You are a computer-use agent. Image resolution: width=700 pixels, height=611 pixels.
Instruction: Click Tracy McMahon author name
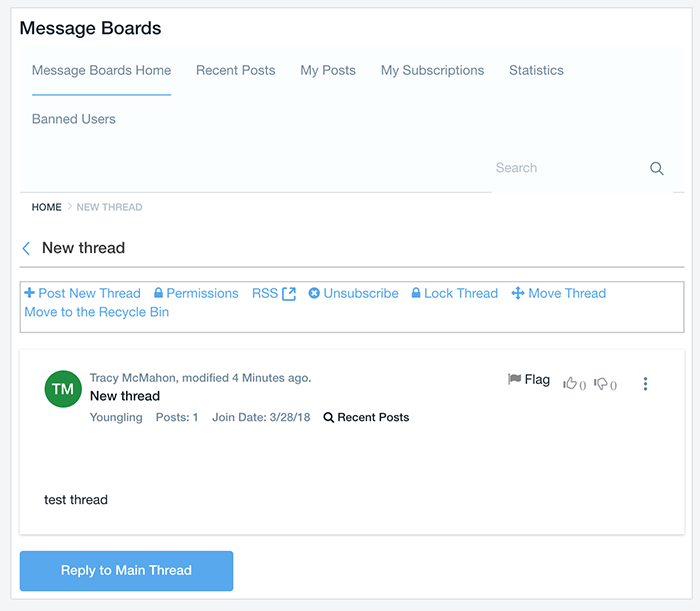point(133,378)
